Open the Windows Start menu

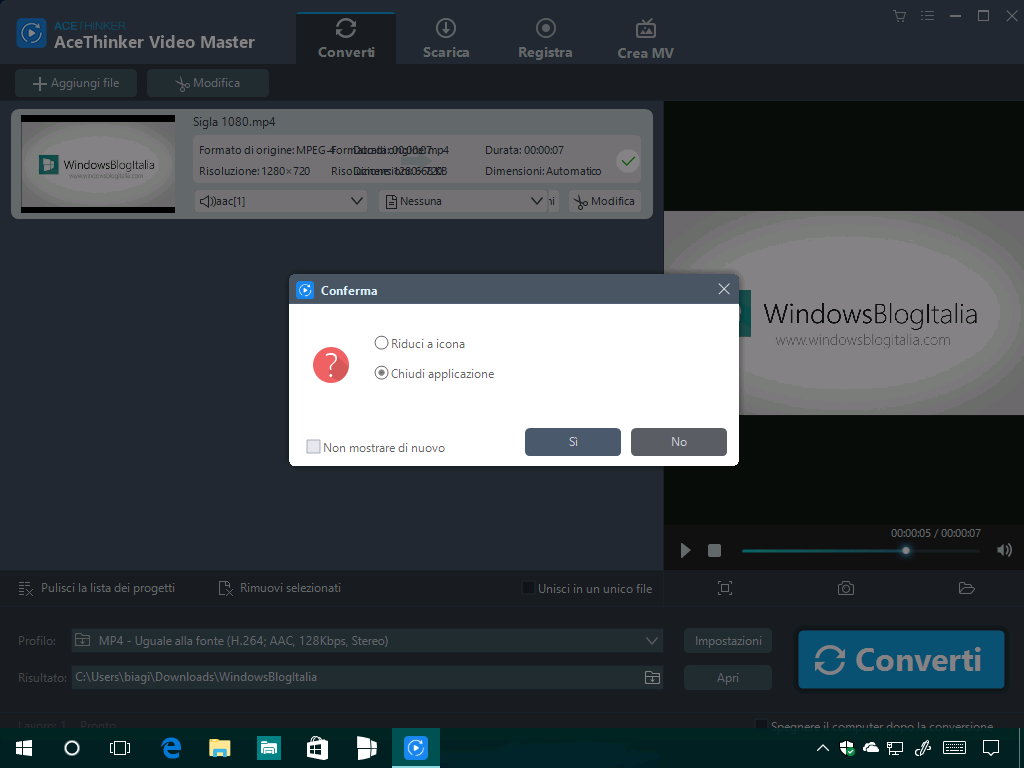tap(24, 748)
